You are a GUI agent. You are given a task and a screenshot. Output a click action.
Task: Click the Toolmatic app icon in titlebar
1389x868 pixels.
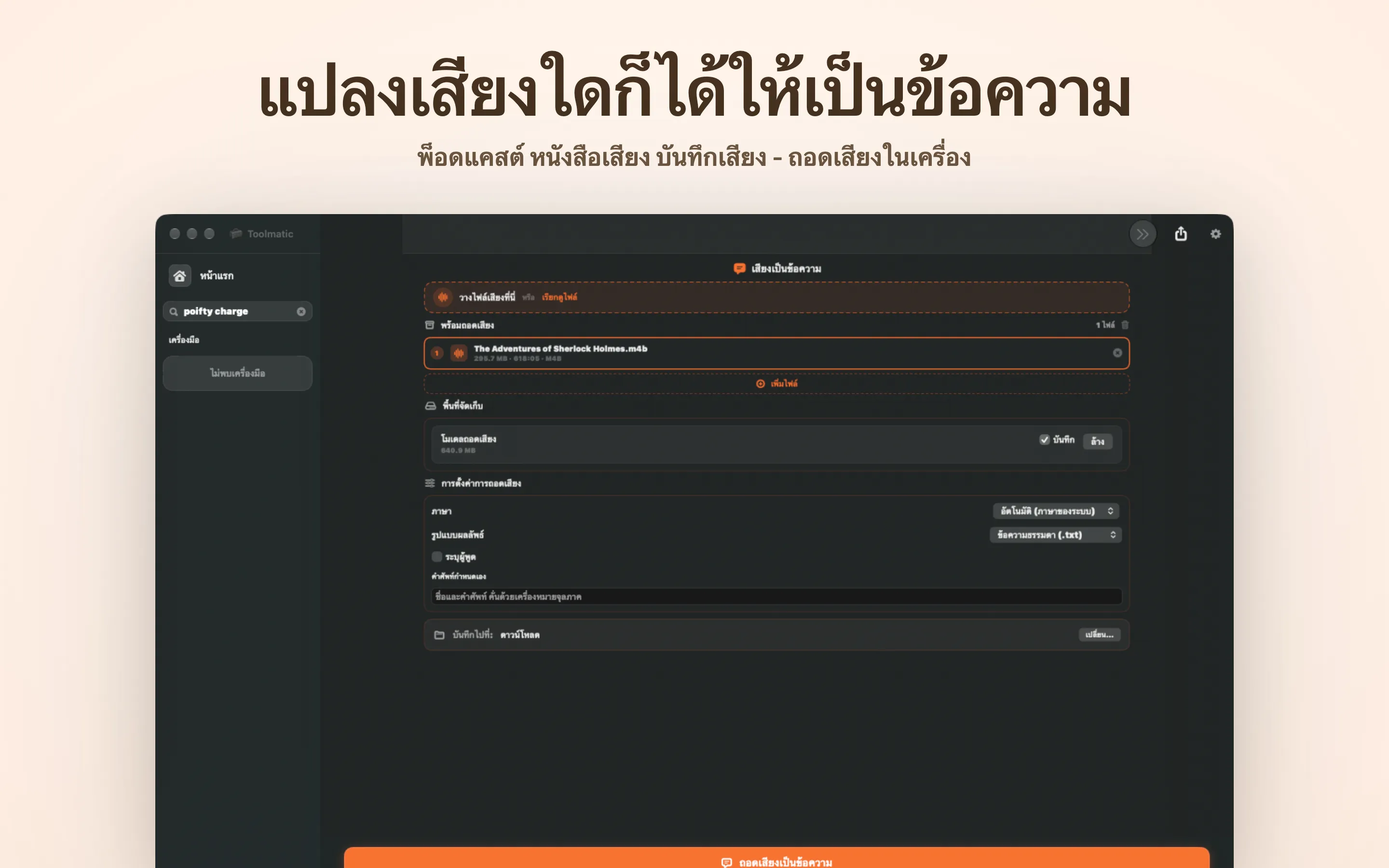[x=236, y=234]
